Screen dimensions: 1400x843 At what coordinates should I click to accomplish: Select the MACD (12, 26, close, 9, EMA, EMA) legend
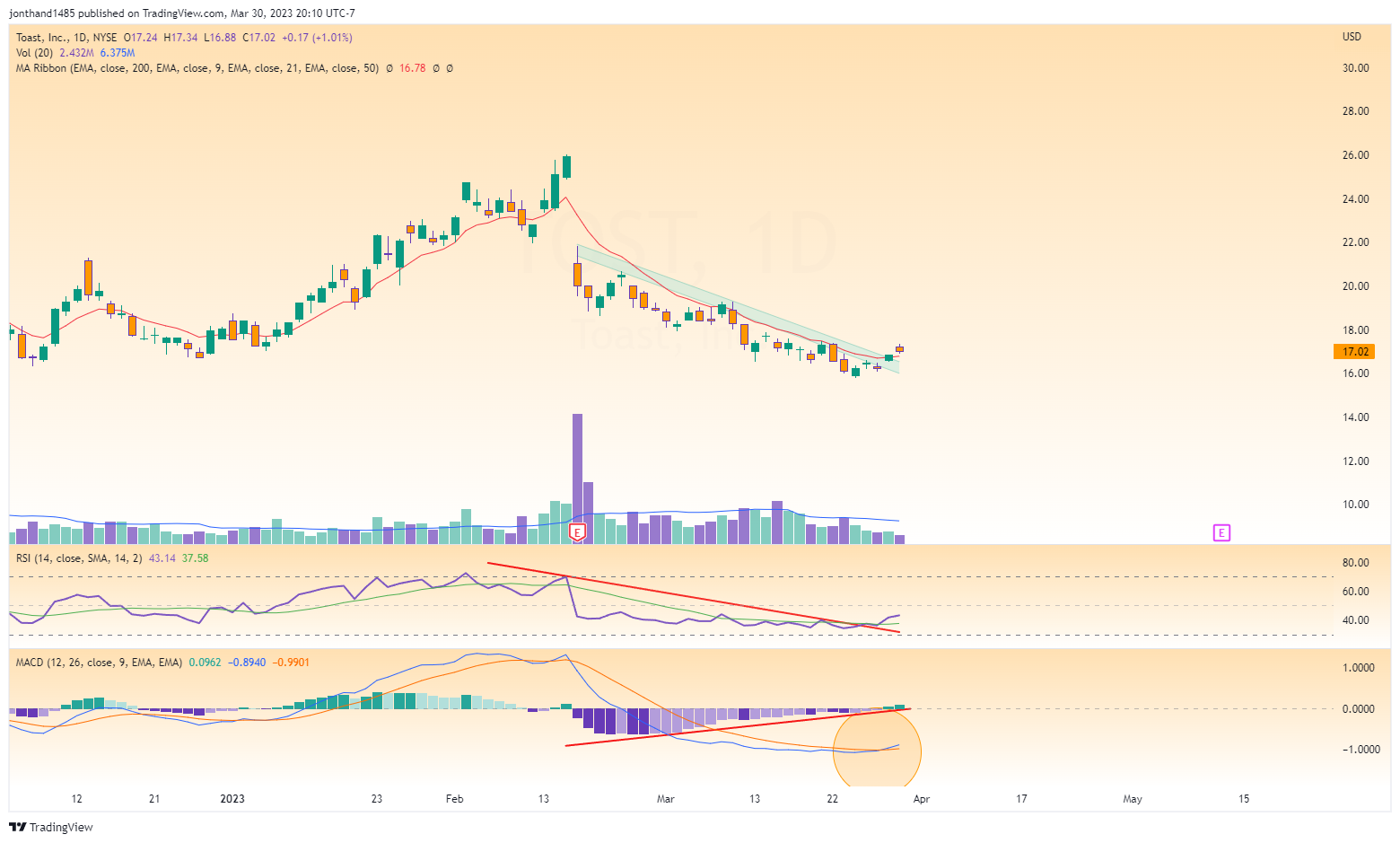point(99,663)
